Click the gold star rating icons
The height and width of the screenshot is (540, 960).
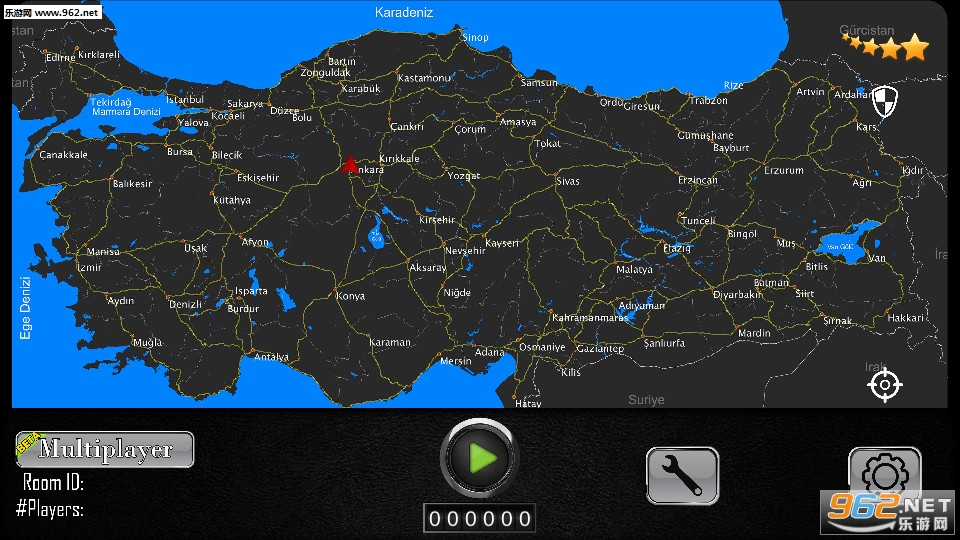886,46
